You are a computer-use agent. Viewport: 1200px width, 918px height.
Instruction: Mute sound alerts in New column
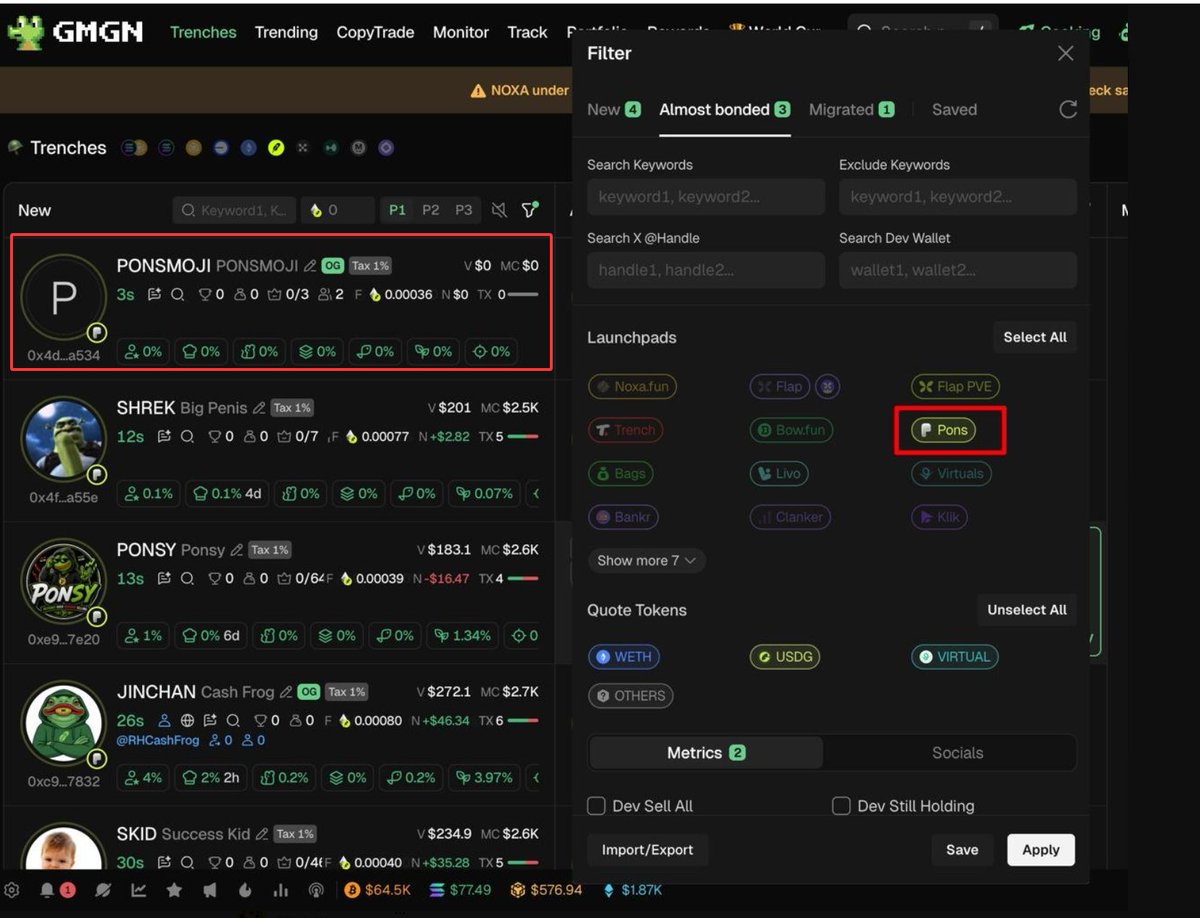tap(499, 210)
